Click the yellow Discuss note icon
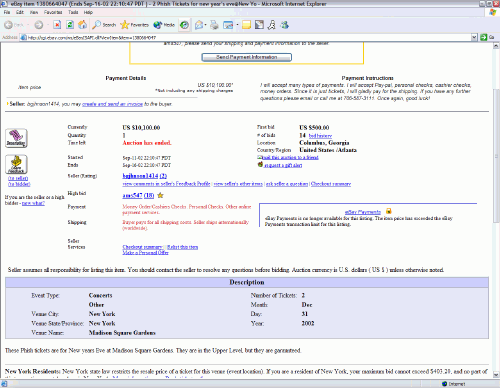This screenshot has height=388, width=500. pyautogui.click(x=246, y=25)
